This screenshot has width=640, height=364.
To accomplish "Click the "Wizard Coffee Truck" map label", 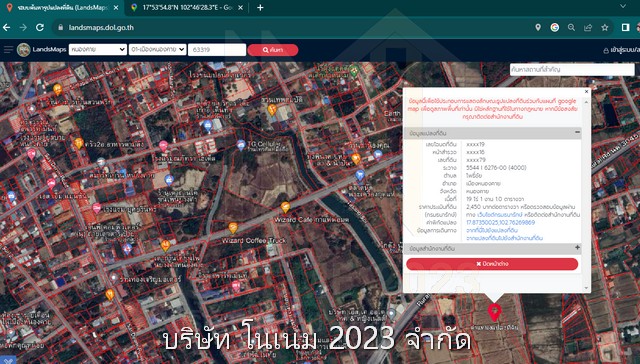I will point(254,240).
